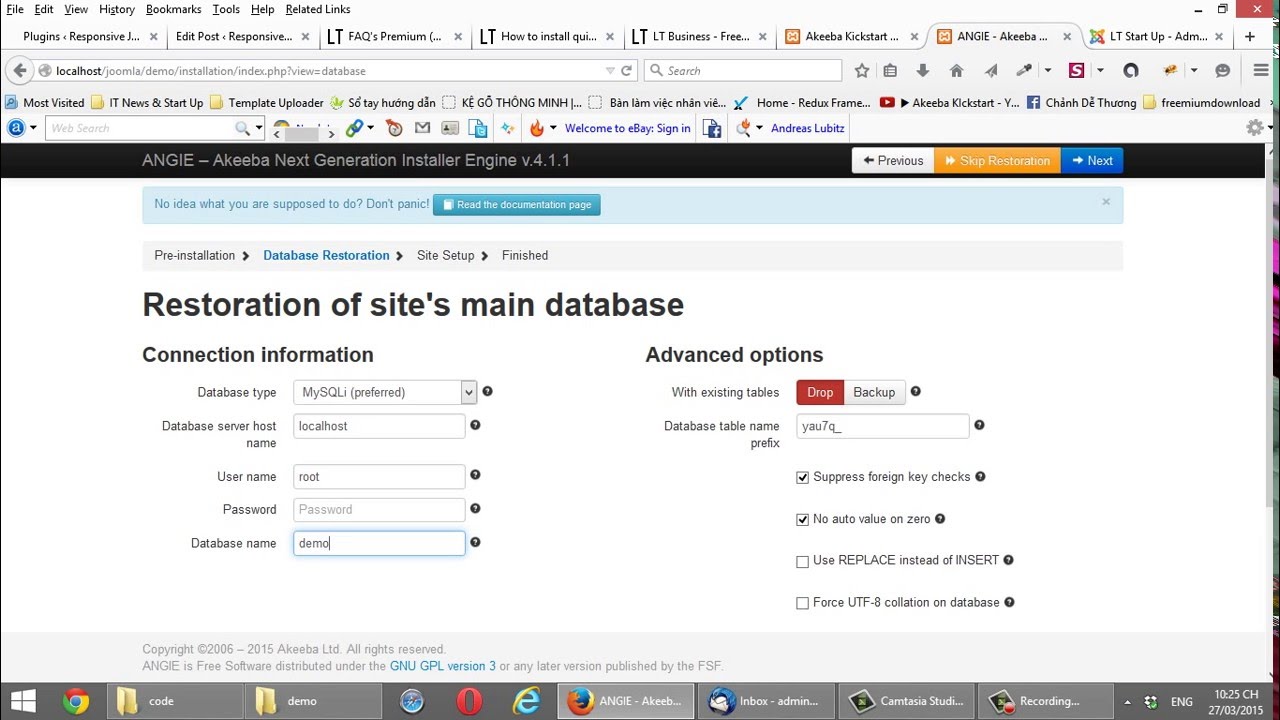This screenshot has height=720, width=1280.
Task: Focus the Password input field
Action: pyautogui.click(x=379, y=509)
